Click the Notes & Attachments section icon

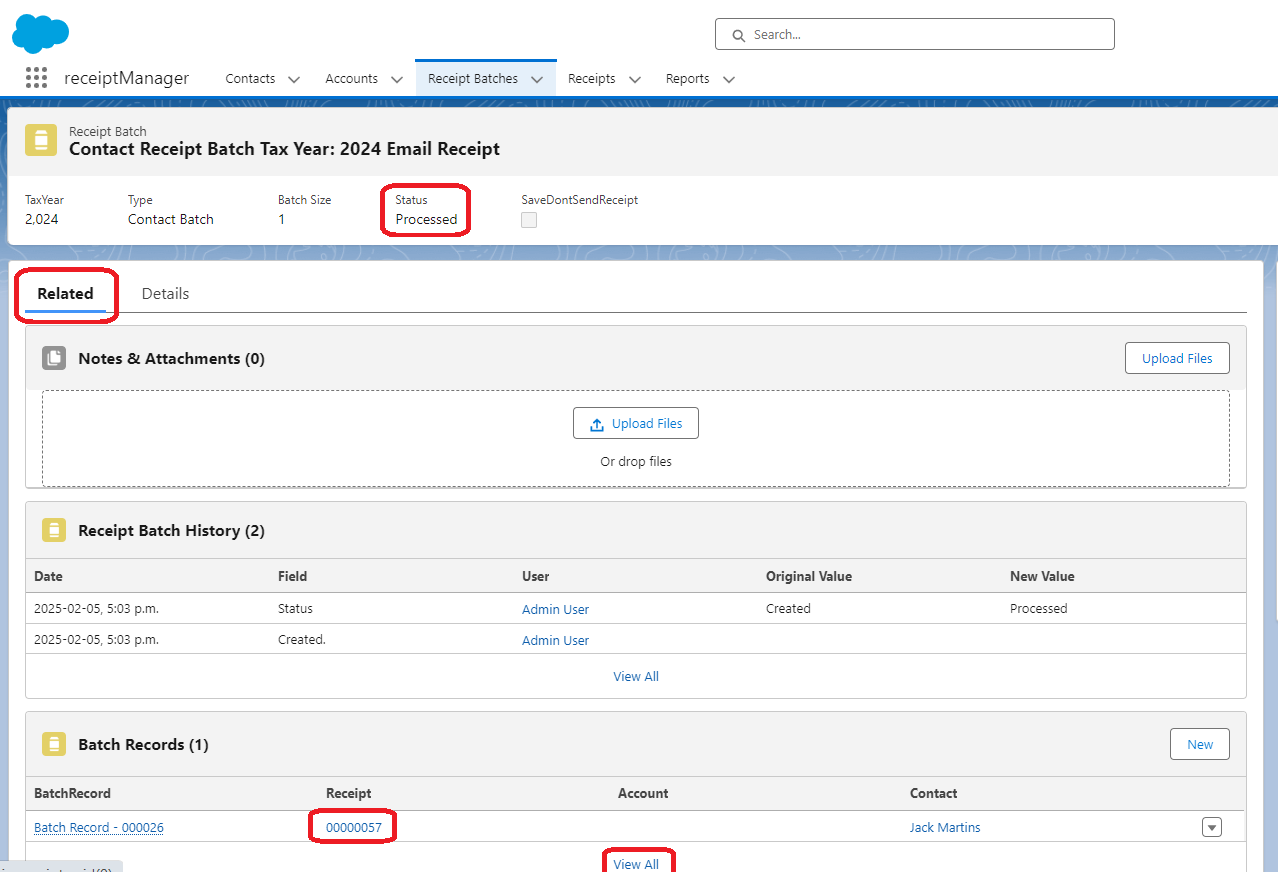(x=54, y=358)
